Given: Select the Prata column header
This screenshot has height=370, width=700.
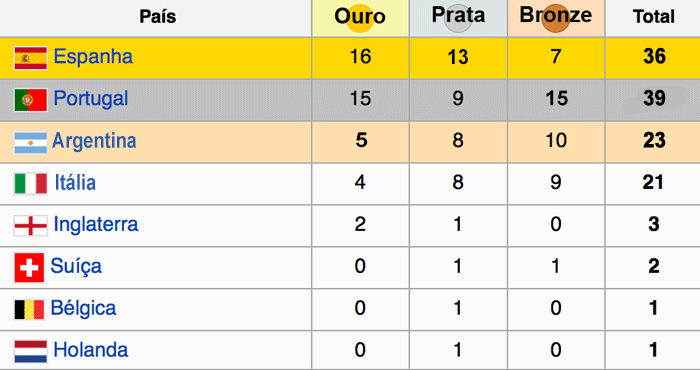Looking at the screenshot, I should pyautogui.click(x=458, y=18).
